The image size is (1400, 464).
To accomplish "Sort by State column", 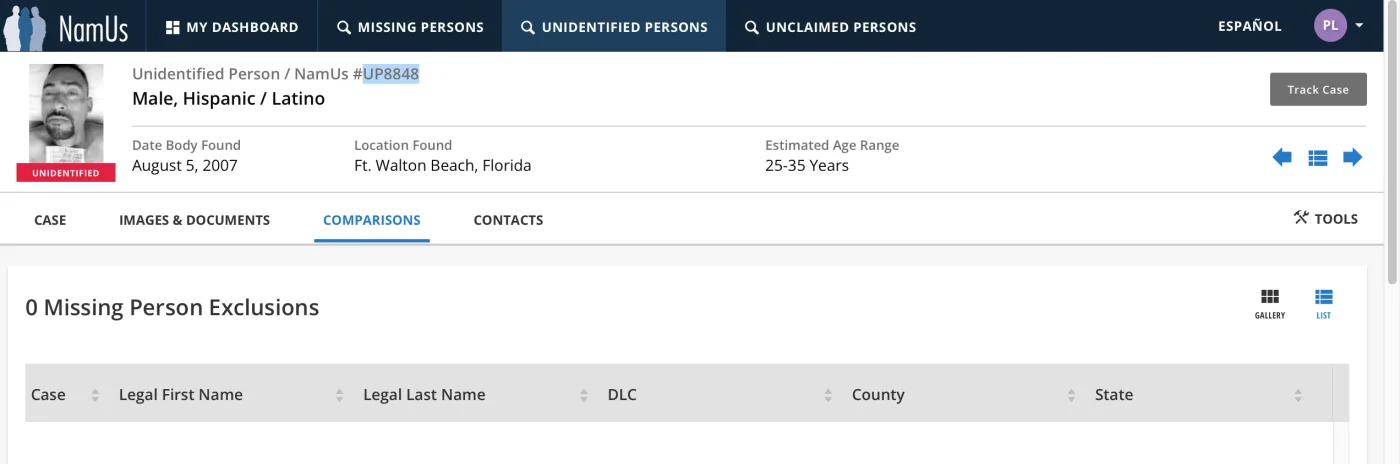I will coord(1298,395).
